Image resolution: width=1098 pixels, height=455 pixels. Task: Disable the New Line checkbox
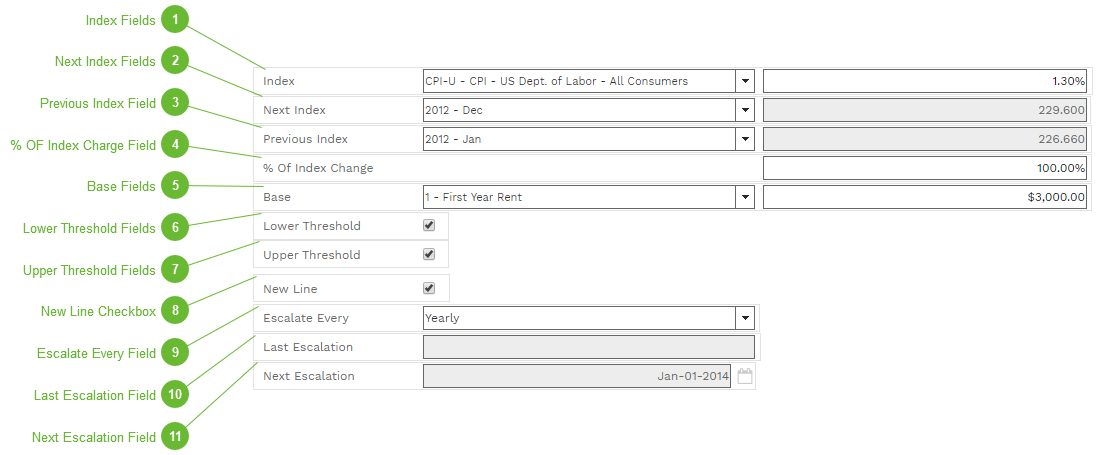coord(429,289)
